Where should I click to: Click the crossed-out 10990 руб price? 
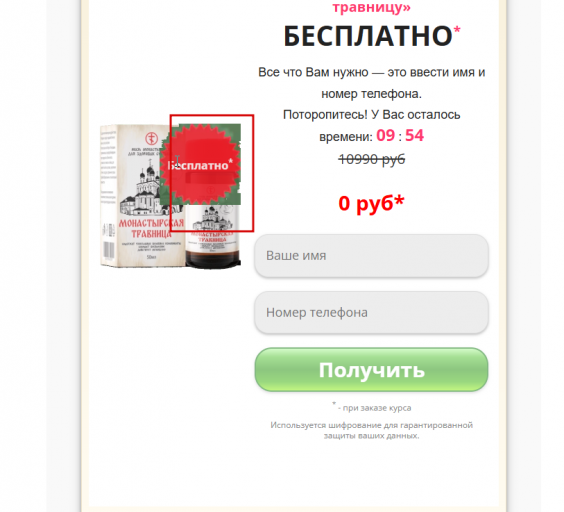372,159
